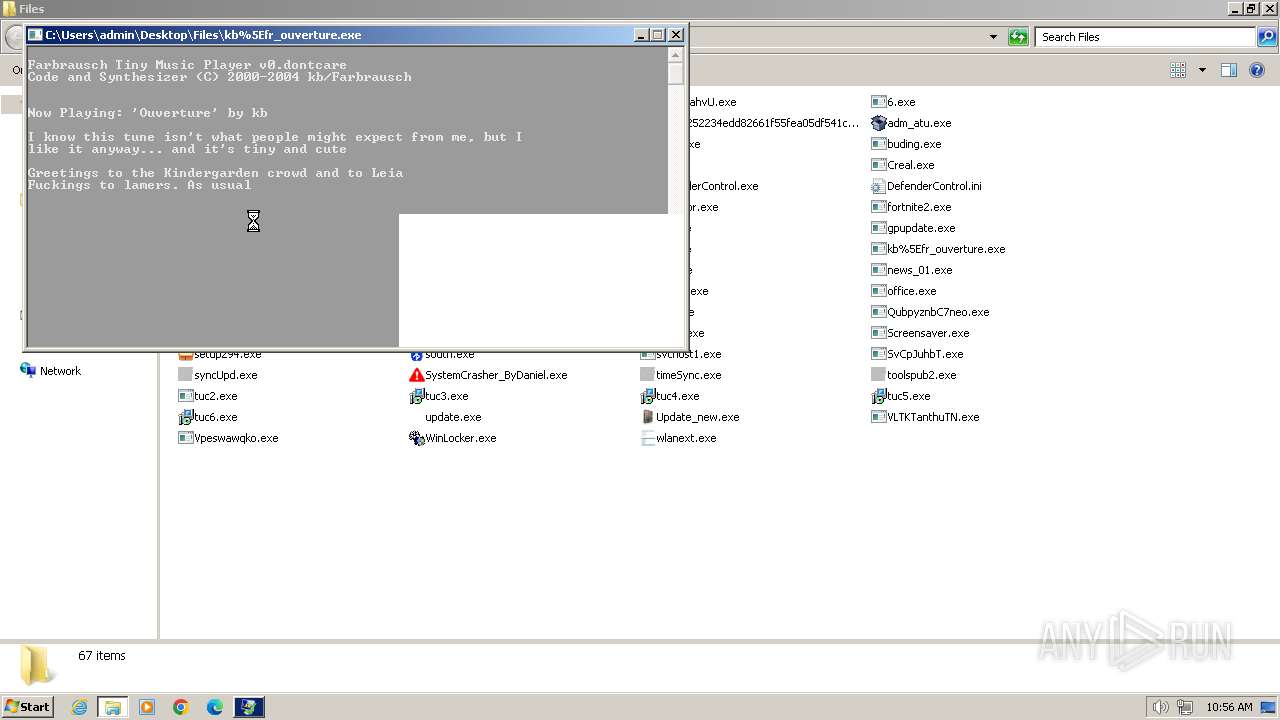
Task: Select the gpupdate.exe file icon
Action: 879,228
